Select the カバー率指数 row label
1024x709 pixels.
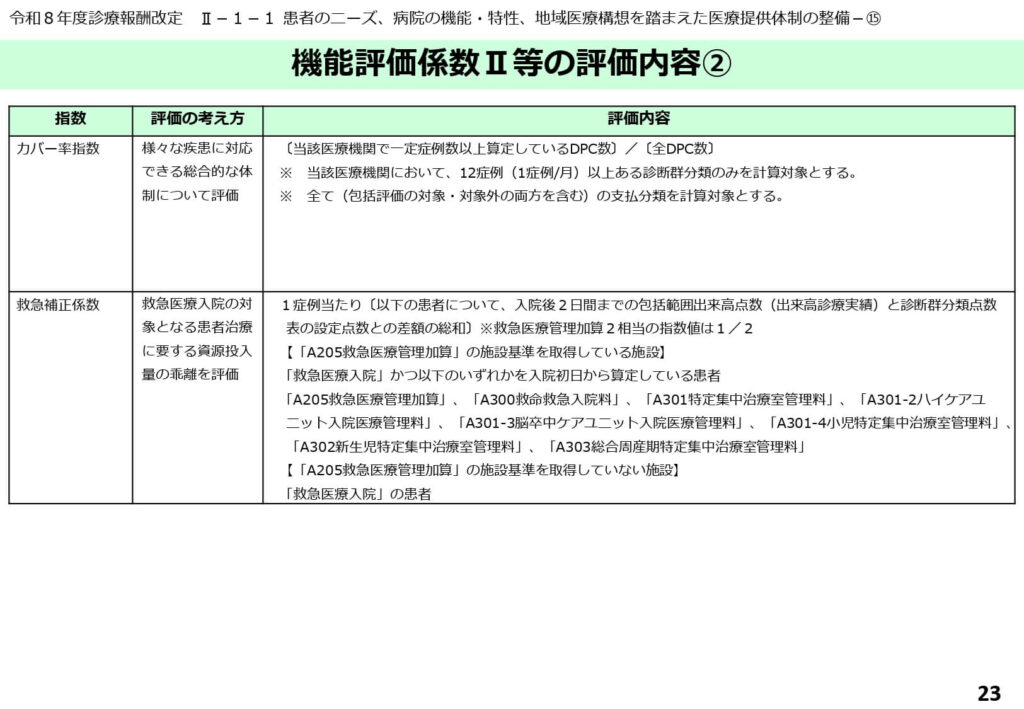click(58, 149)
